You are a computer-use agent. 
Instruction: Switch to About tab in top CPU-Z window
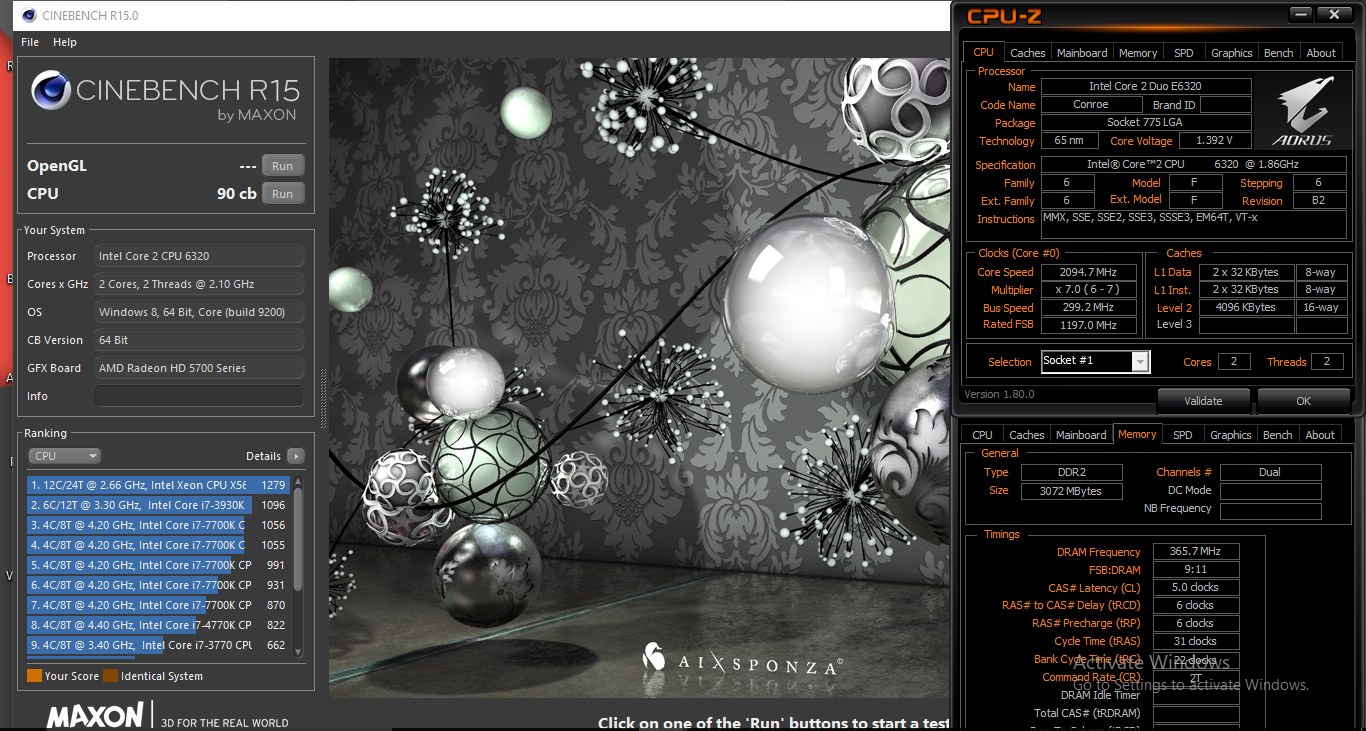click(1321, 53)
